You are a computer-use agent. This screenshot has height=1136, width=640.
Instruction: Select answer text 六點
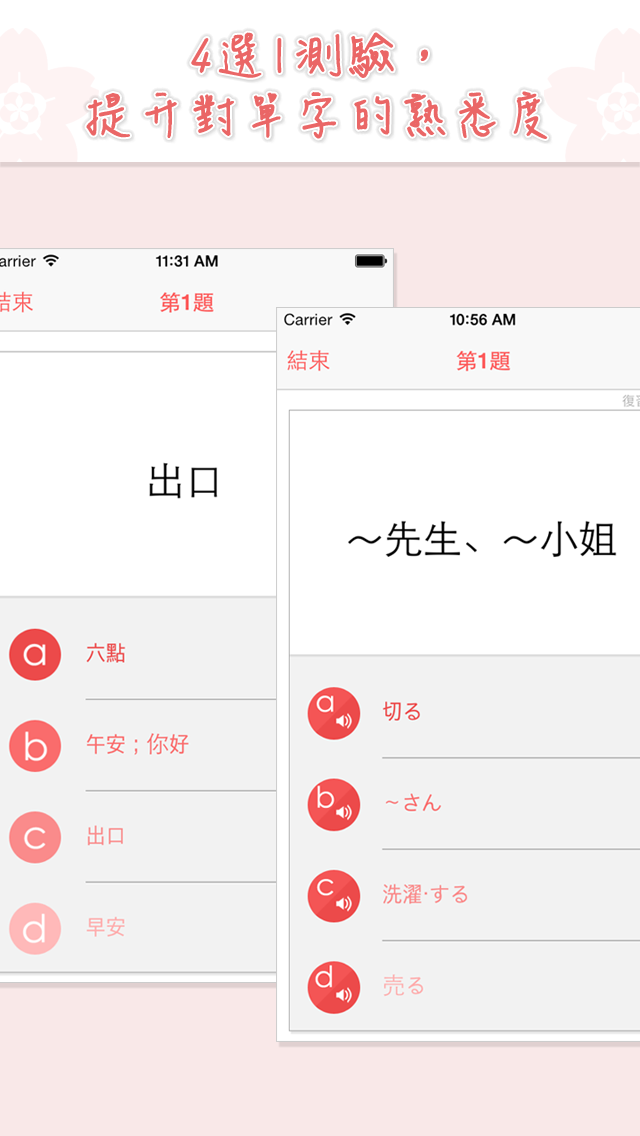pos(106,654)
